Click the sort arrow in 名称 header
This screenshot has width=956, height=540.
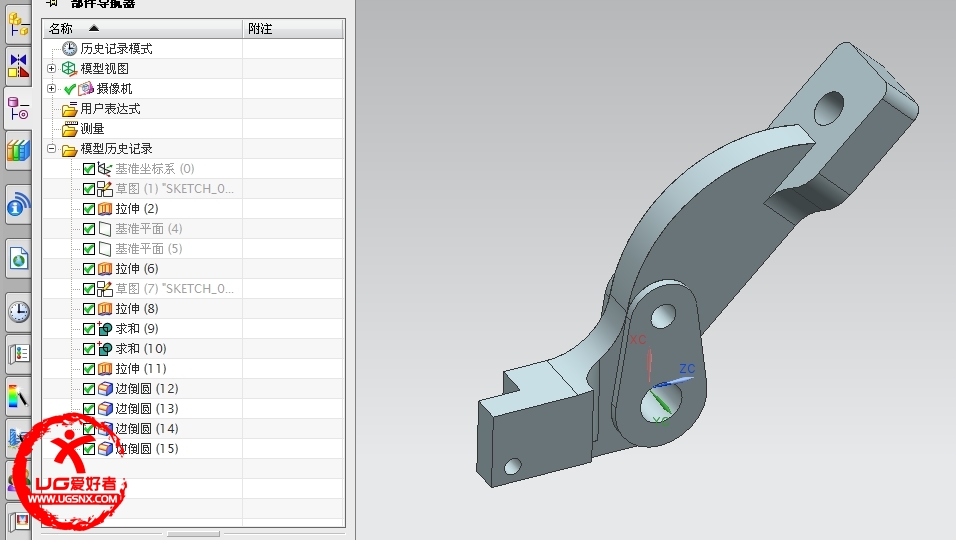pos(93,28)
